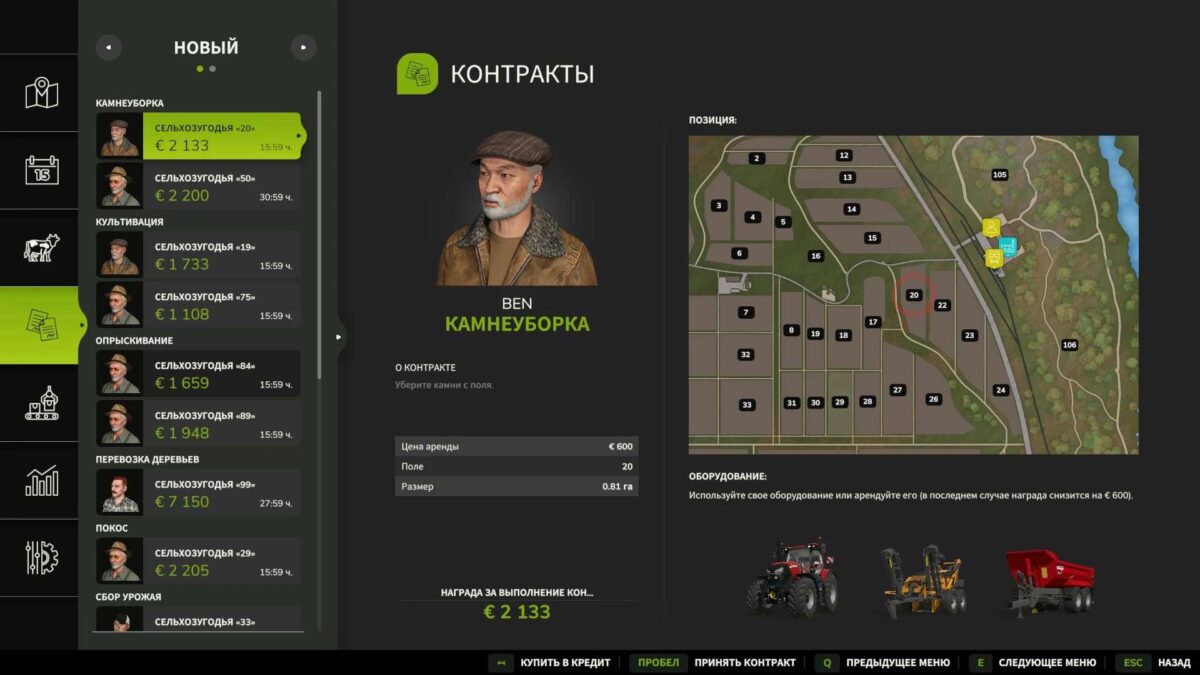Click the circled field 20 marker on map
Image resolution: width=1200 pixels, height=675 pixels.
coord(912,295)
